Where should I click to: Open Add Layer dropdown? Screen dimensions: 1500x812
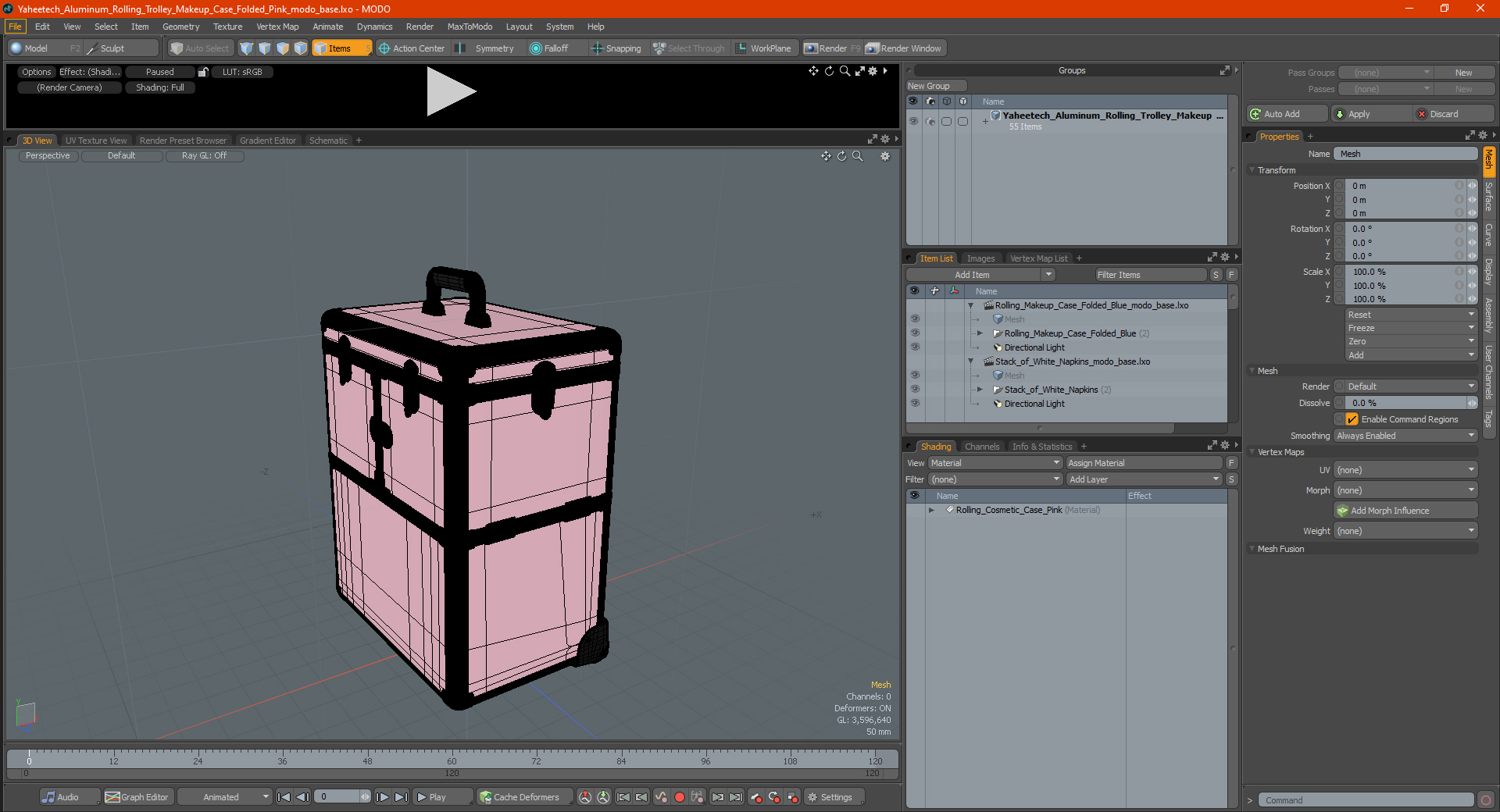tap(1144, 479)
